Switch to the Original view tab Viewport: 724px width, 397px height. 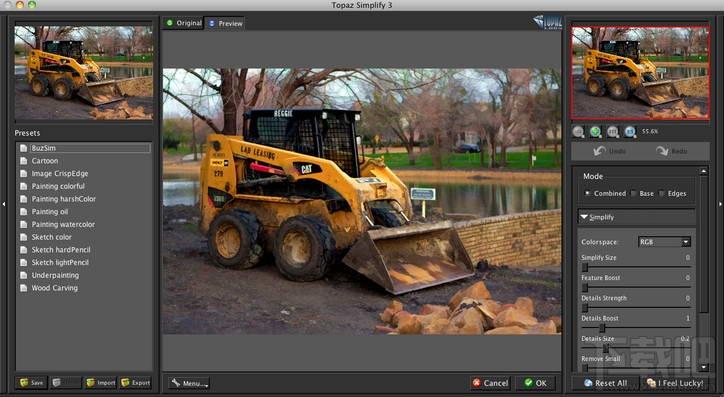click(x=183, y=23)
